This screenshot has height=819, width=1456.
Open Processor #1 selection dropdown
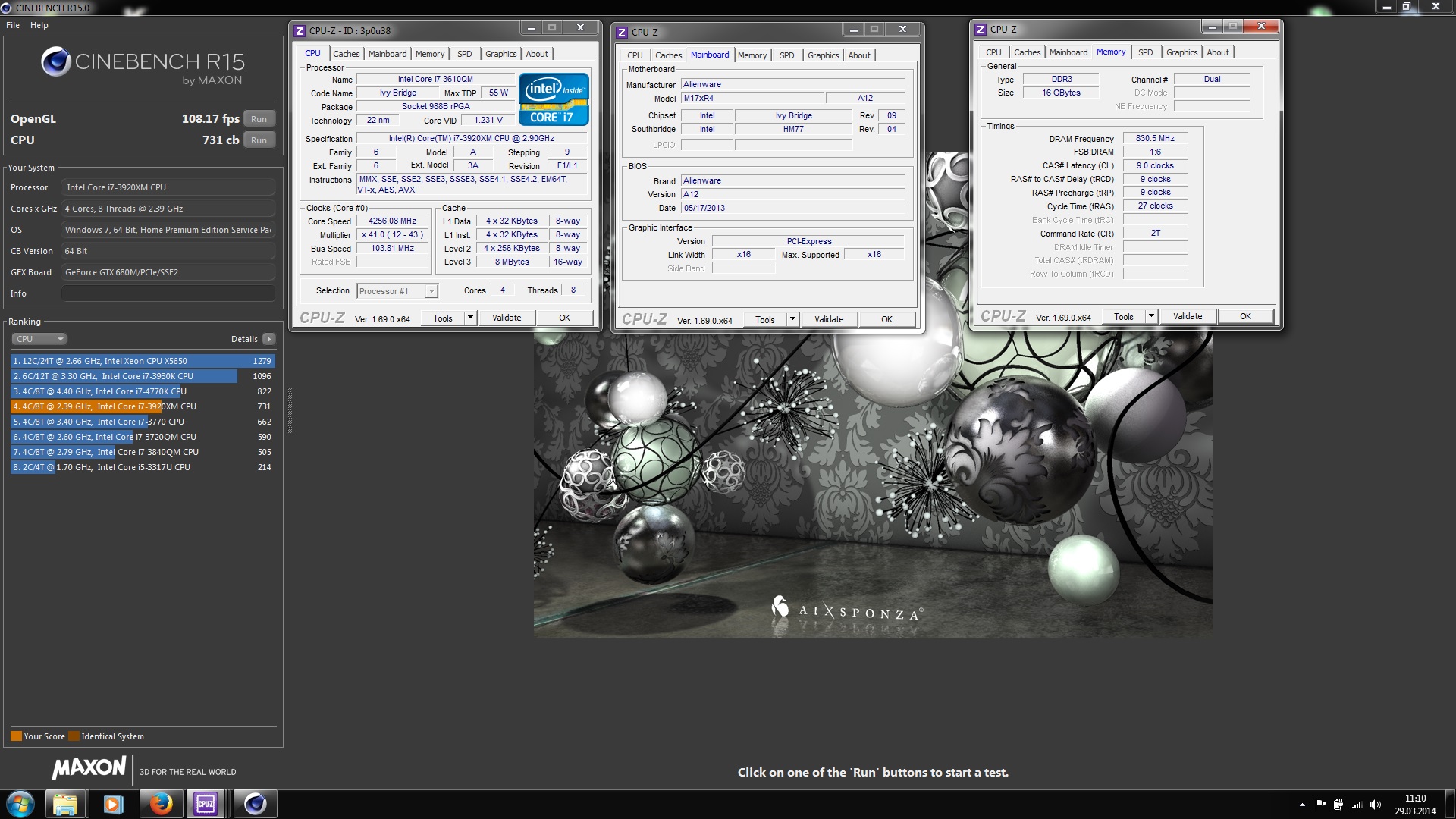[397, 291]
